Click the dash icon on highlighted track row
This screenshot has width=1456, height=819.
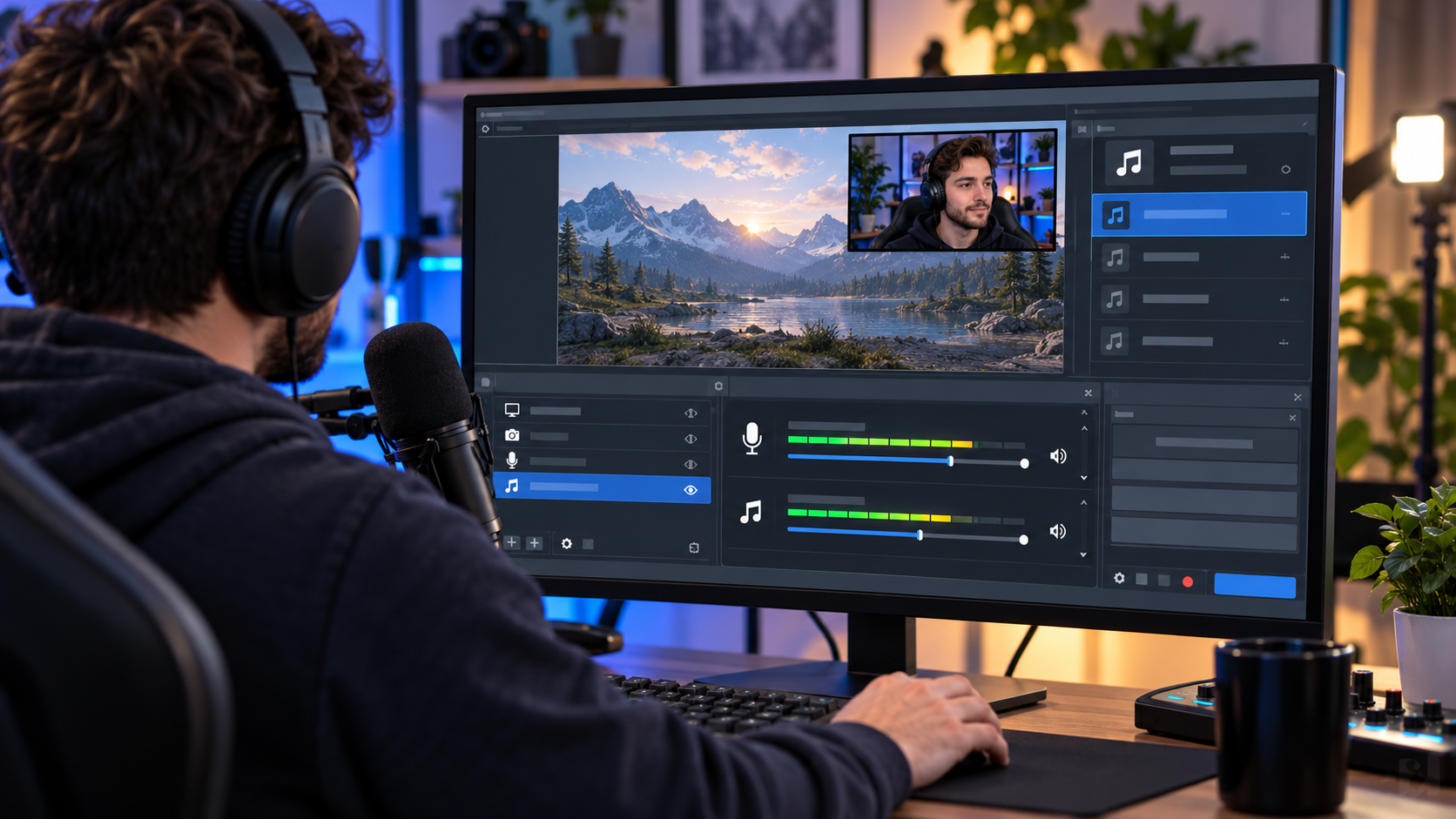(x=1285, y=214)
